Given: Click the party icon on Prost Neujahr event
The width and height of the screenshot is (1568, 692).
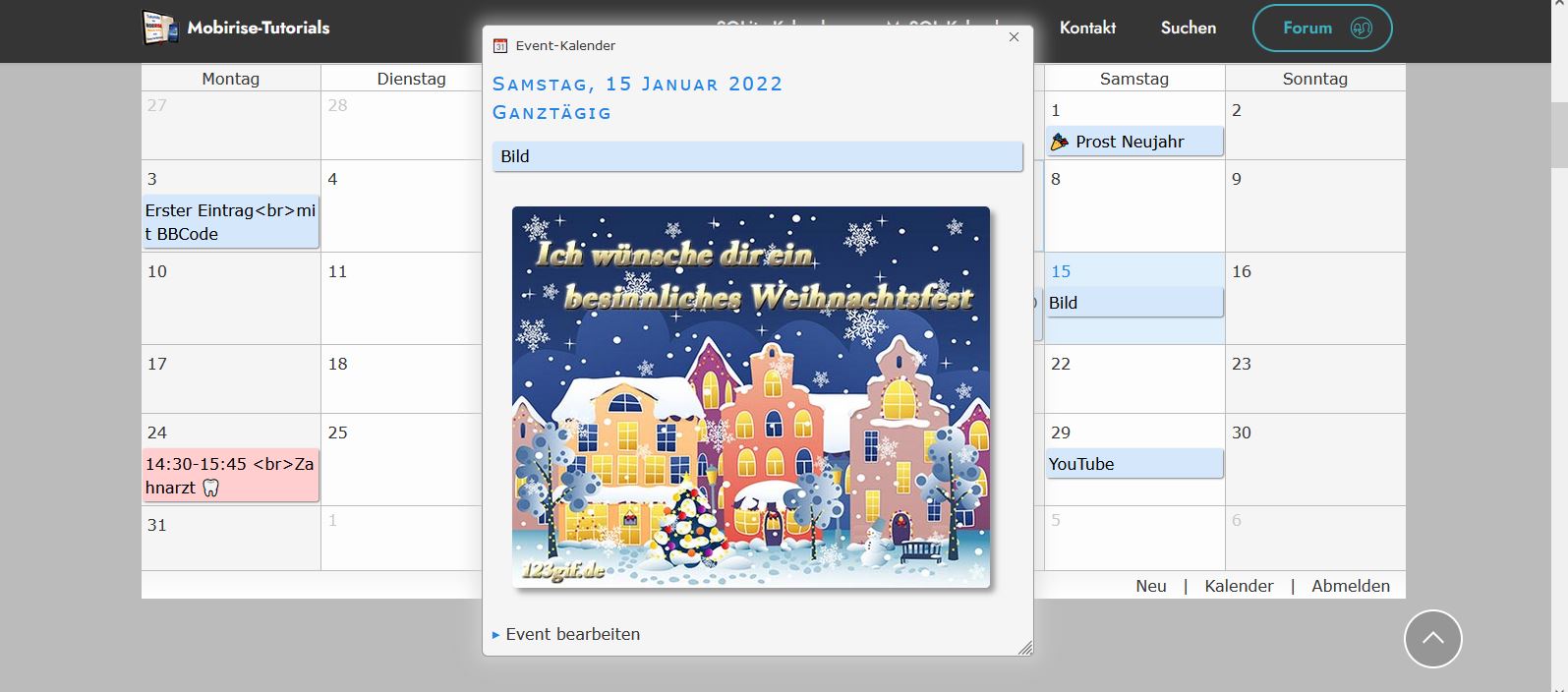Looking at the screenshot, I should pyautogui.click(x=1059, y=142).
